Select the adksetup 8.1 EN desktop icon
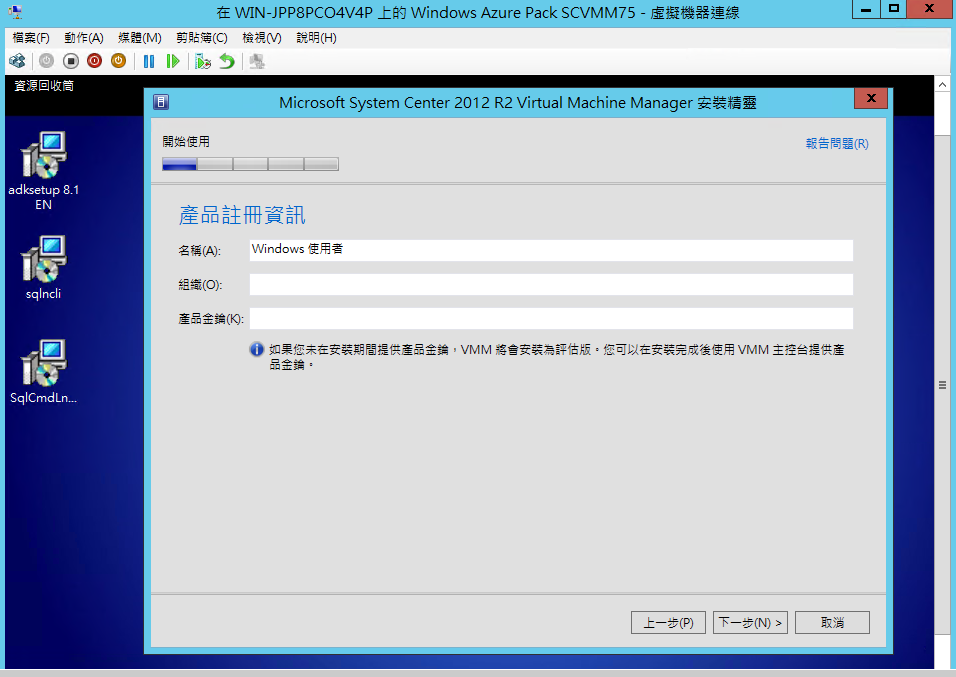The image size is (956, 677). [43, 171]
